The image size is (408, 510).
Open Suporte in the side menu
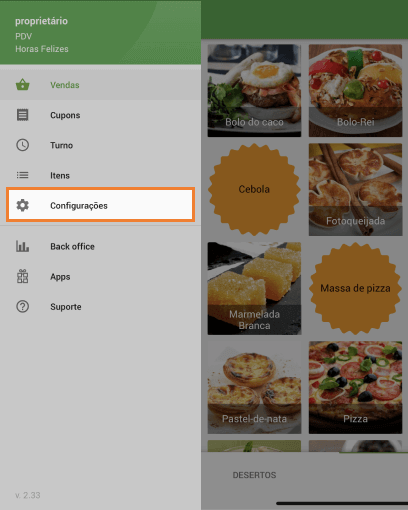tap(100, 306)
